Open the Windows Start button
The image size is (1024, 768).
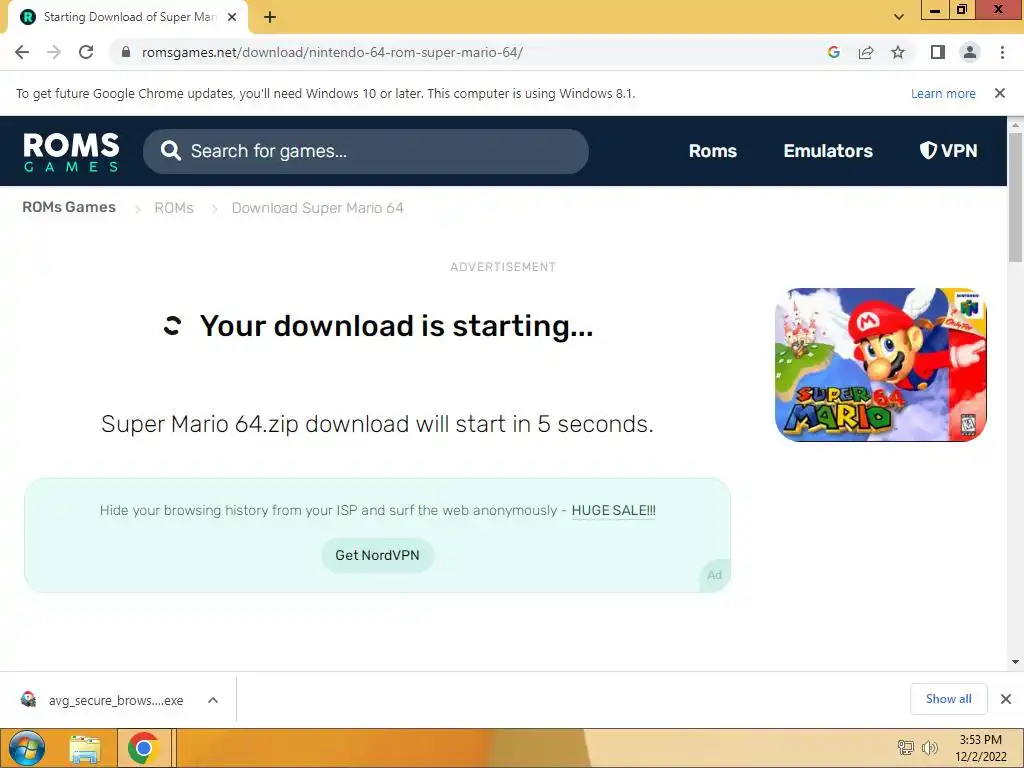(27, 748)
